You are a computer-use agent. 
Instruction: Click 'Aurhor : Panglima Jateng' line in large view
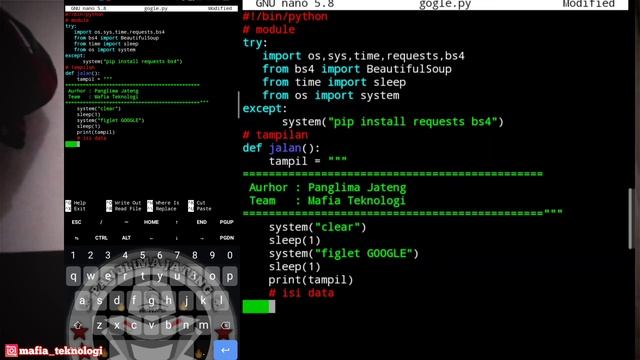pos(328,188)
